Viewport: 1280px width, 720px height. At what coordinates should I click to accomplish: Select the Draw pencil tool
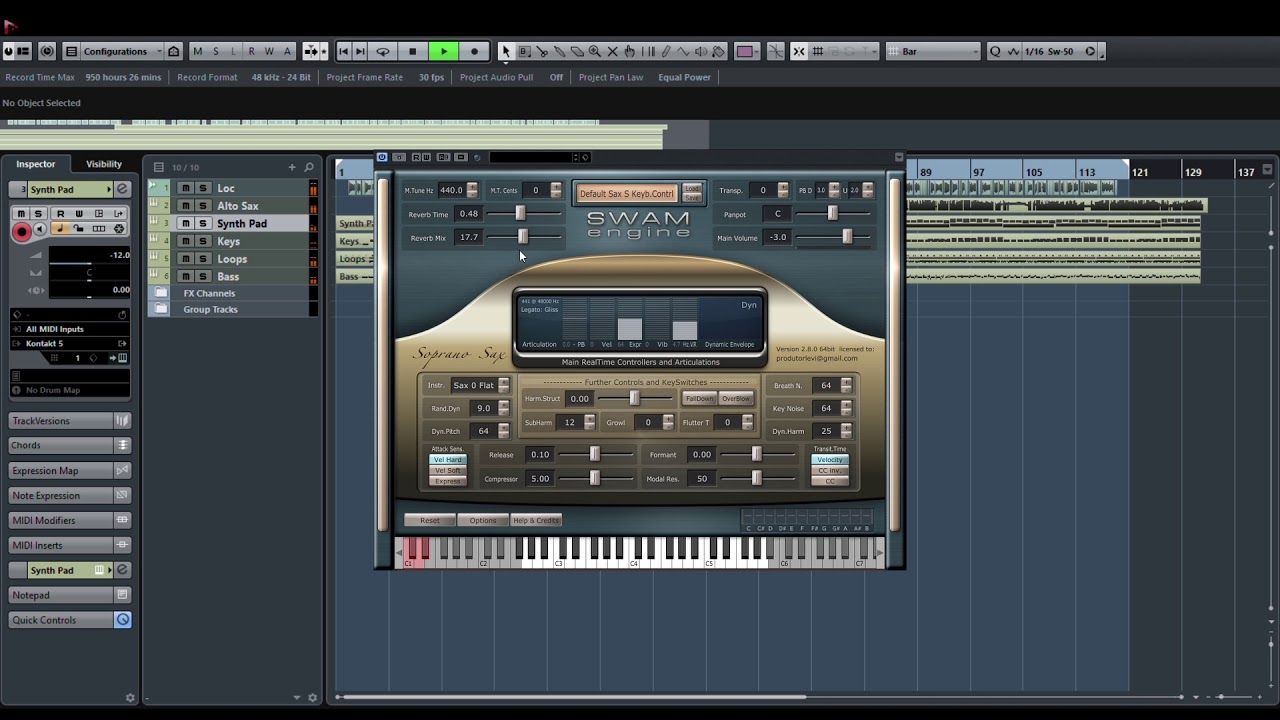coord(666,52)
